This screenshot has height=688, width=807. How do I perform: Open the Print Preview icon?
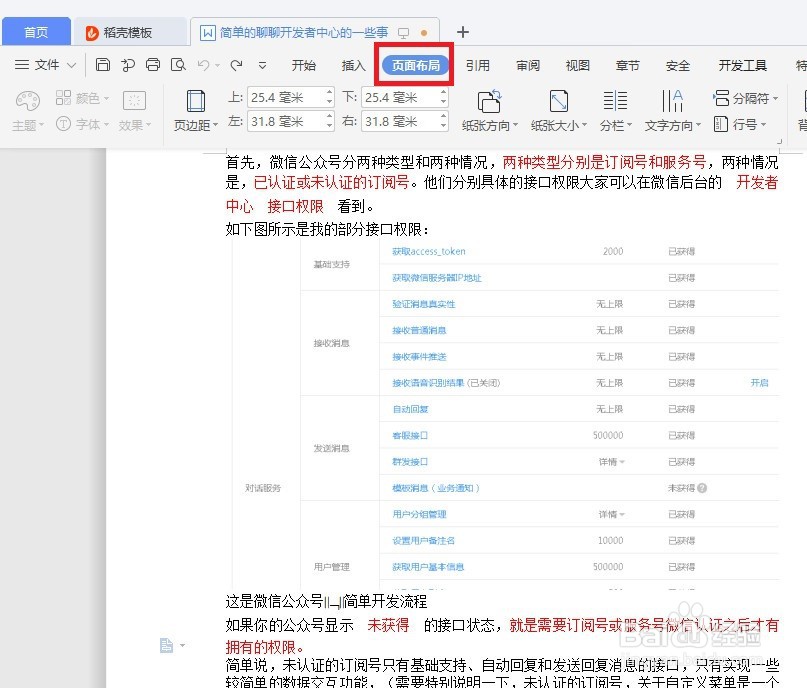pos(179,63)
